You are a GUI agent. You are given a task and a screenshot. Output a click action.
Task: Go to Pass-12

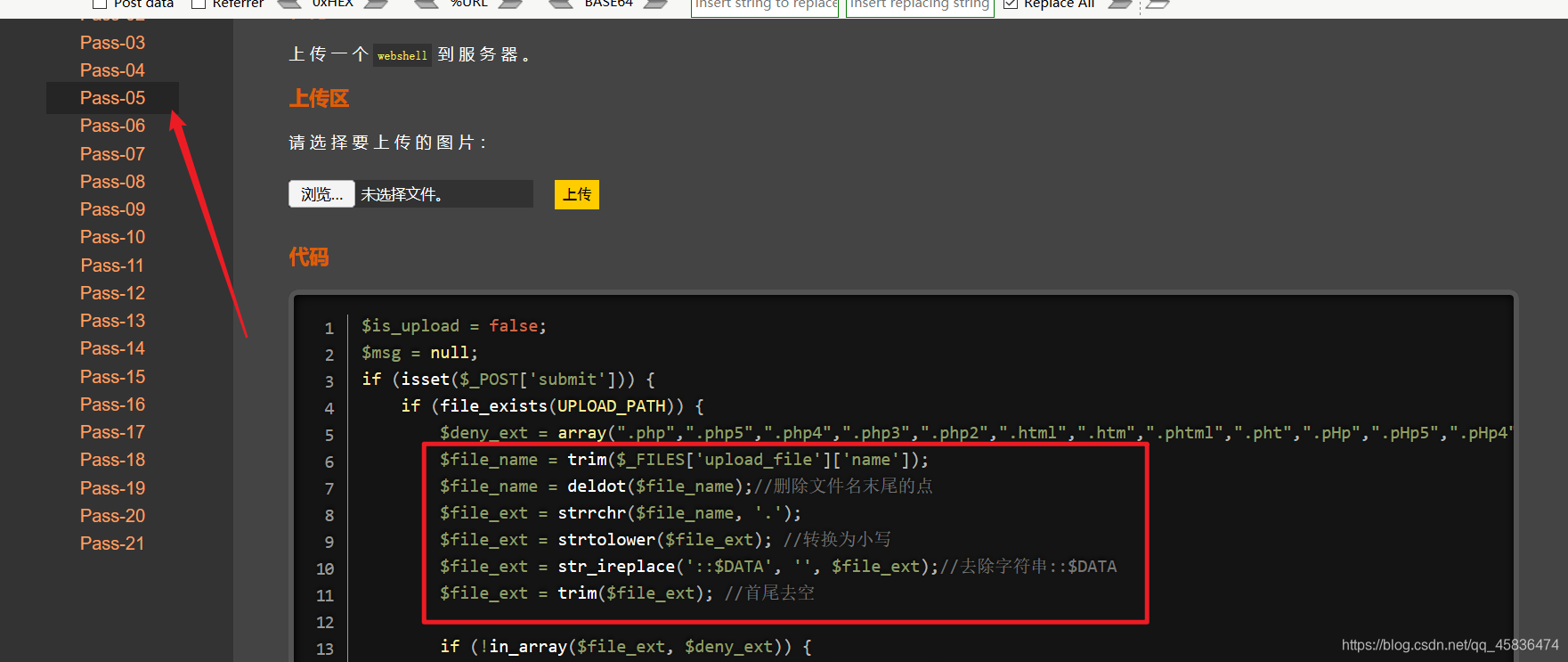112,293
